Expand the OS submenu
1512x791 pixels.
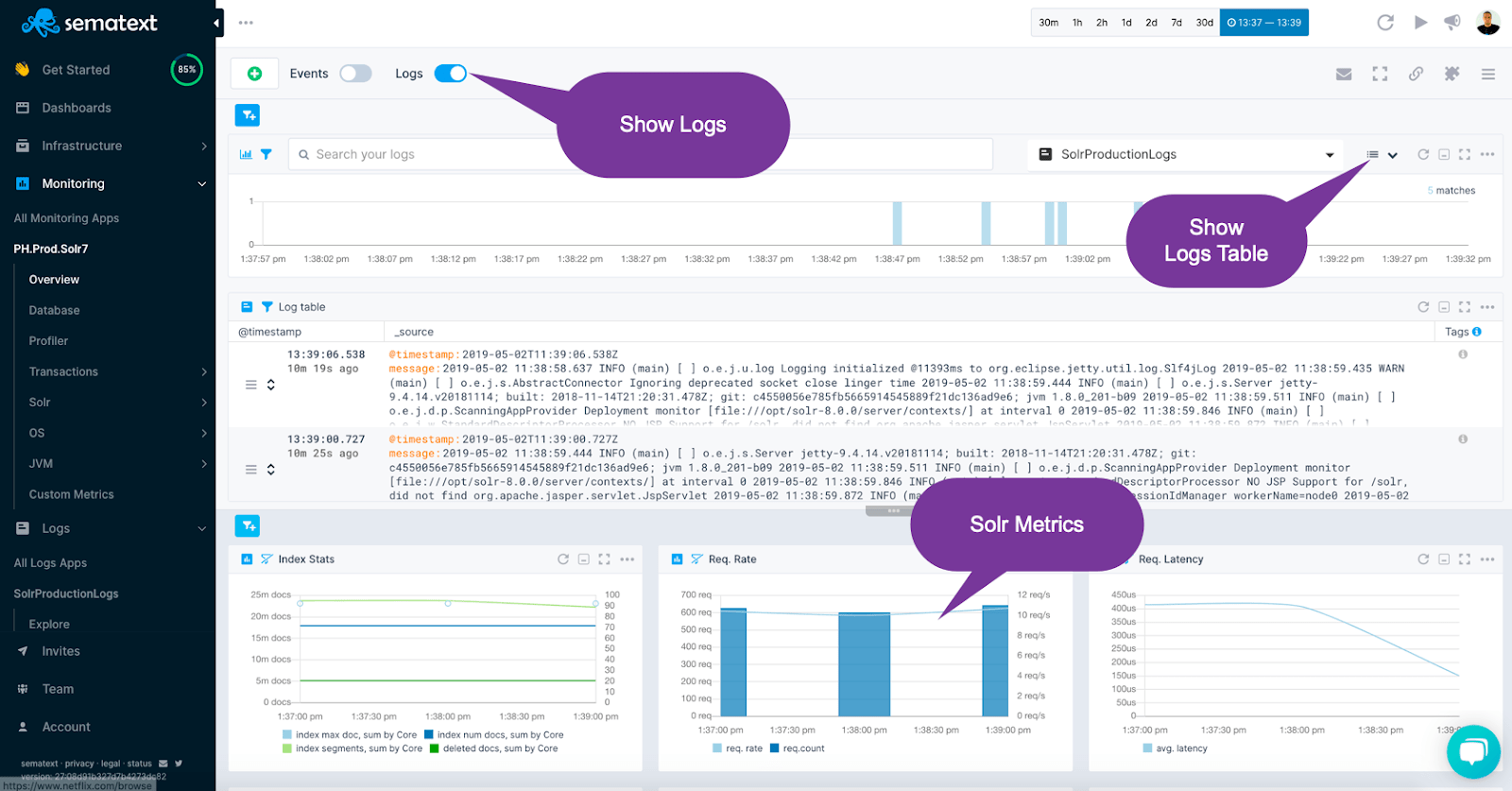tap(203, 433)
